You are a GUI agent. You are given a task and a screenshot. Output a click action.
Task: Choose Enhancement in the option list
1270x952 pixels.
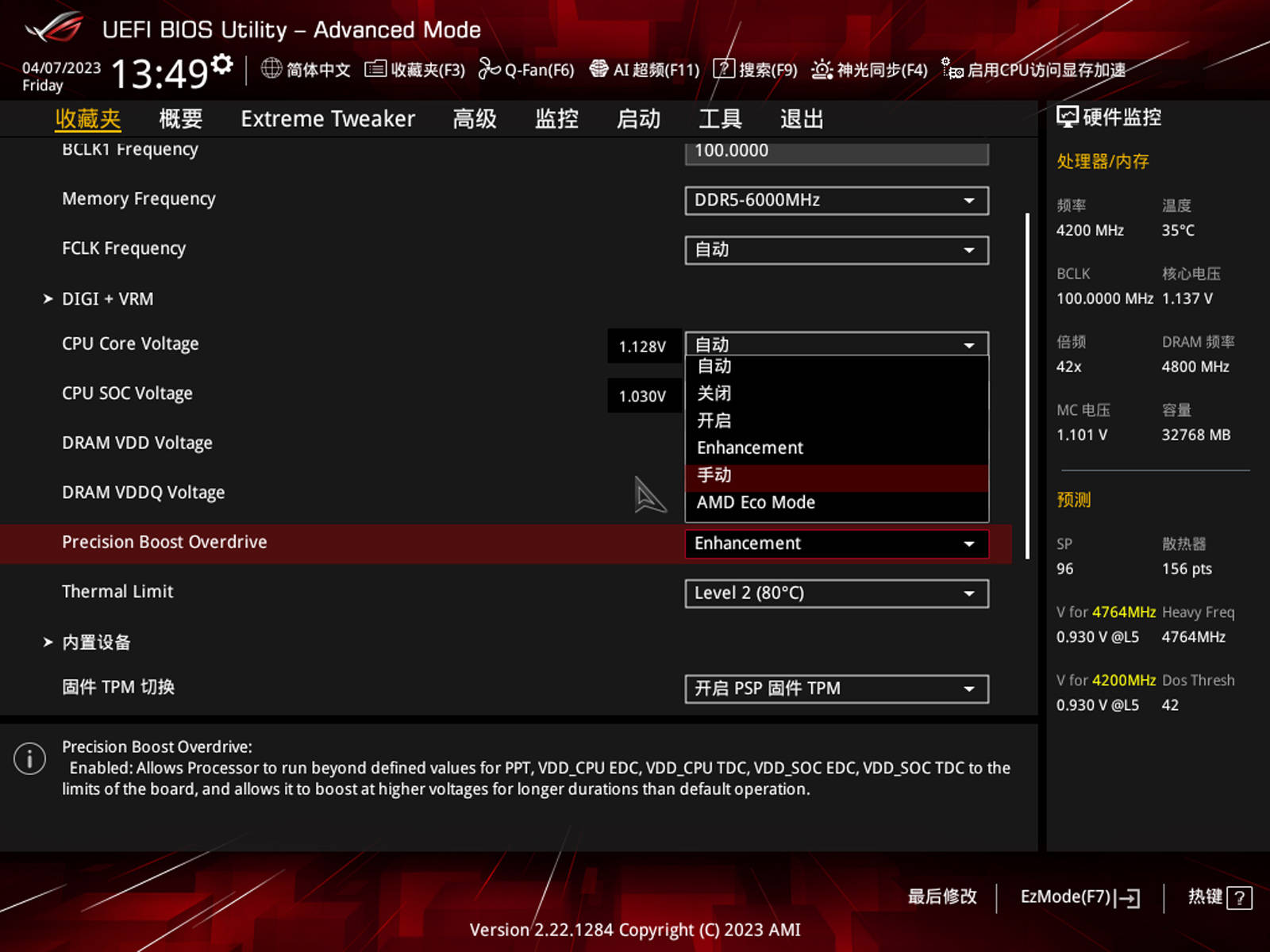[x=837, y=448]
